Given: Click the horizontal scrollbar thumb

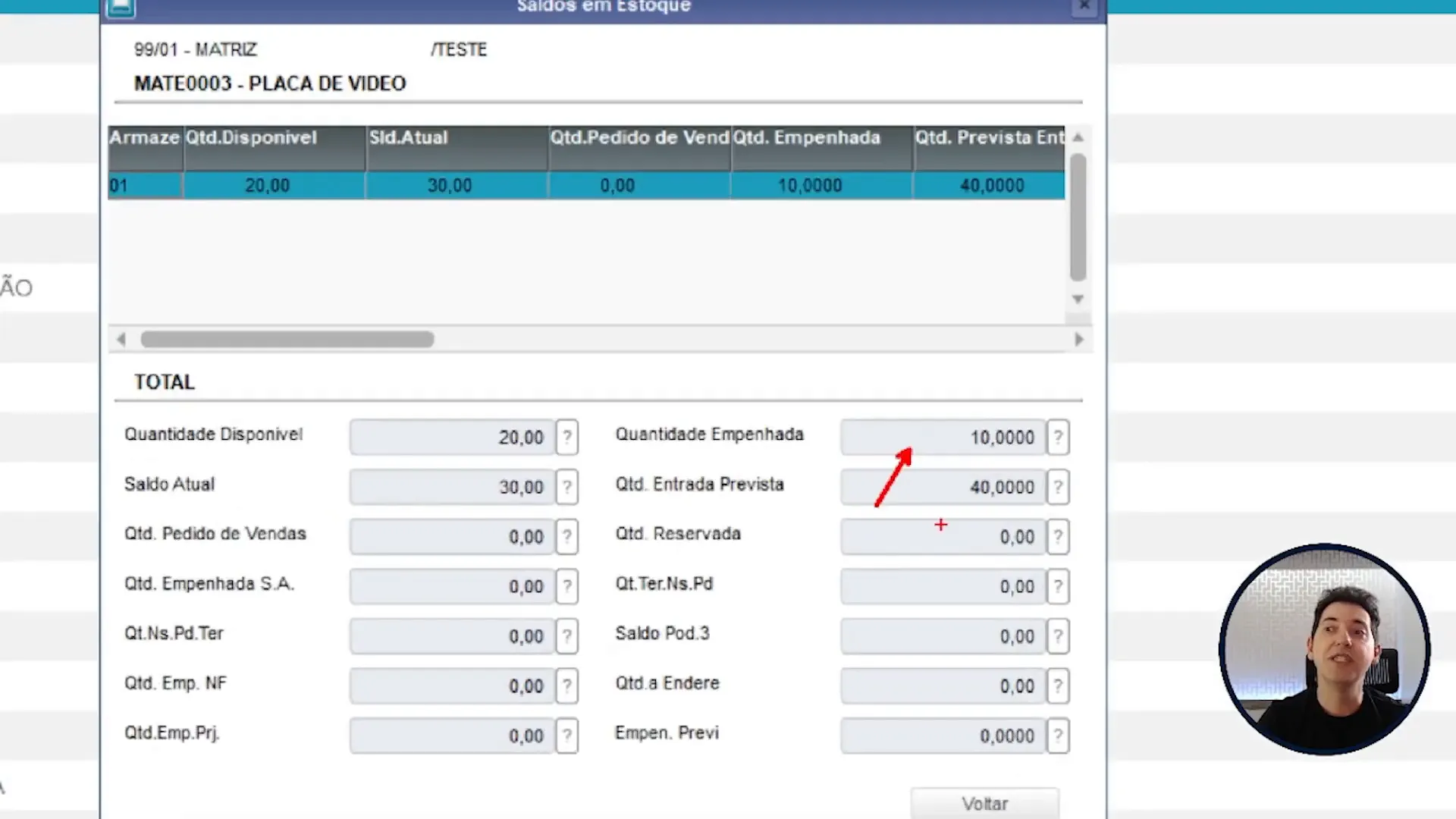Looking at the screenshot, I should pyautogui.click(x=287, y=339).
